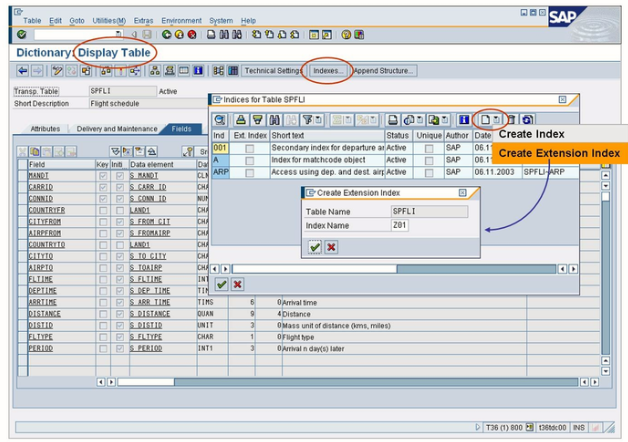Click the Indexes... button

(x=329, y=71)
